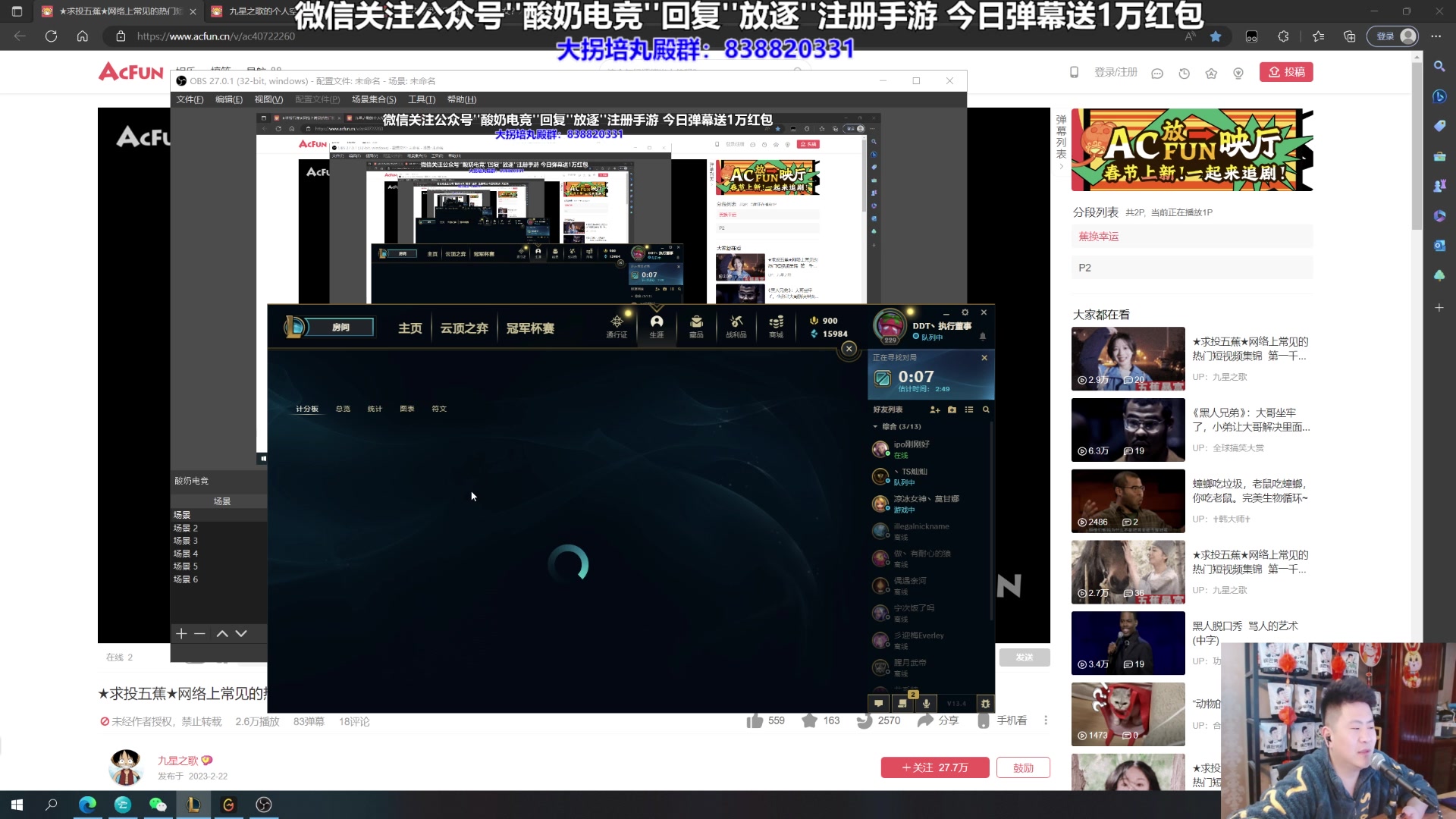Click the AcFun upload 投稿 button
Screen dimensions: 1456x819
(1286, 72)
